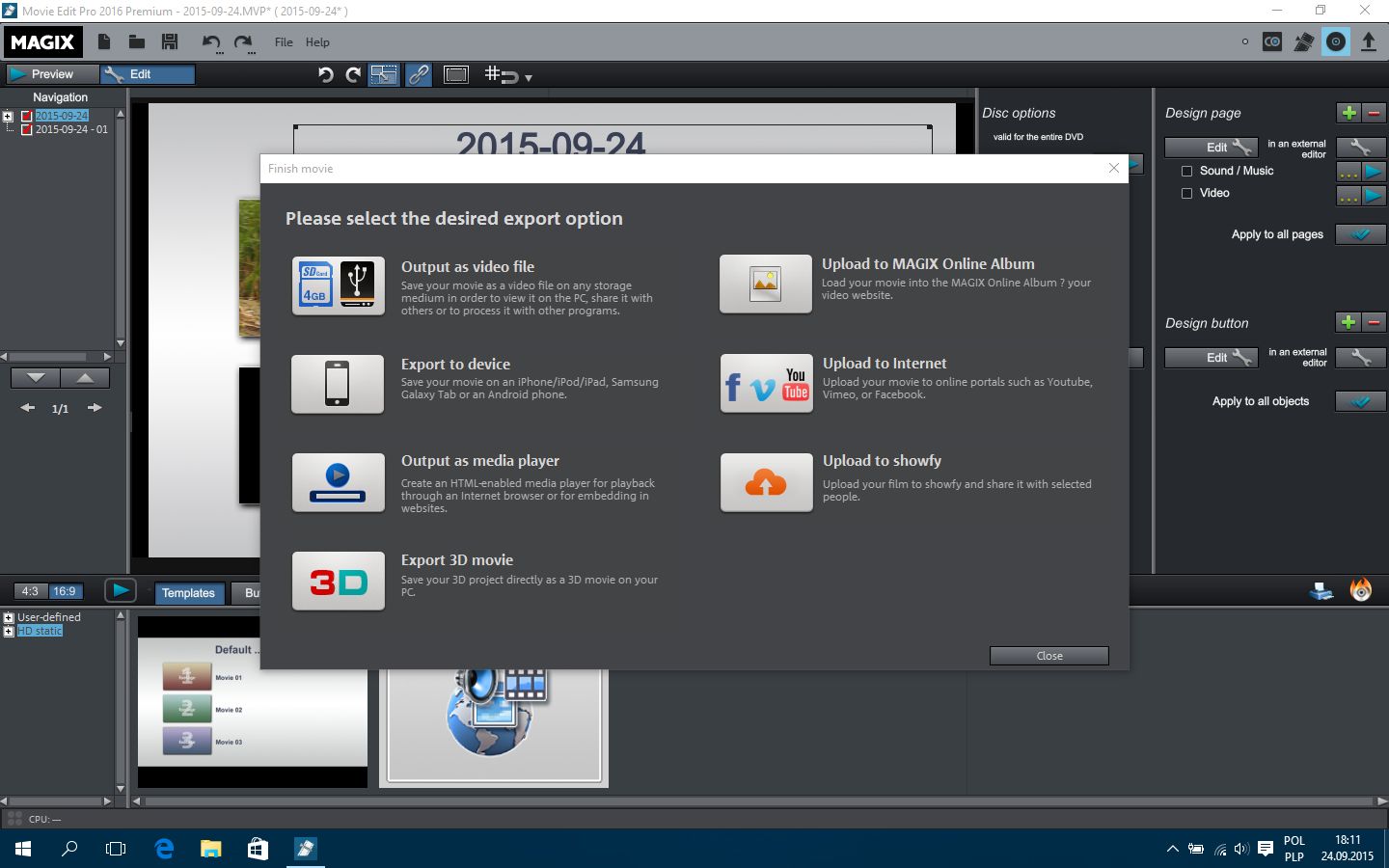Choose the Export to device option
This screenshot has width=1389, height=868.
[x=338, y=383]
